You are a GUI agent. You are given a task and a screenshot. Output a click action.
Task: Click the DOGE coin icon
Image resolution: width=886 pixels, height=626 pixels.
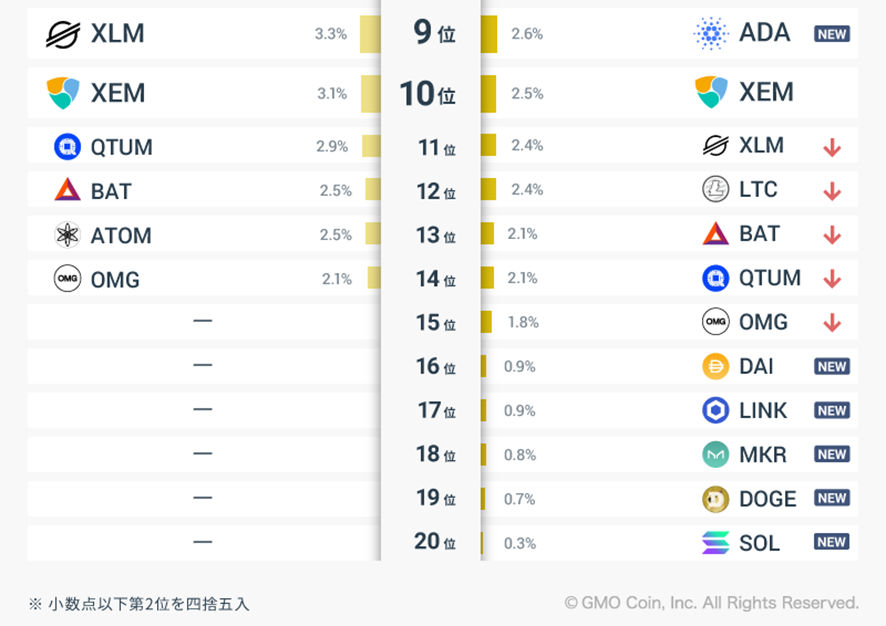(715, 498)
